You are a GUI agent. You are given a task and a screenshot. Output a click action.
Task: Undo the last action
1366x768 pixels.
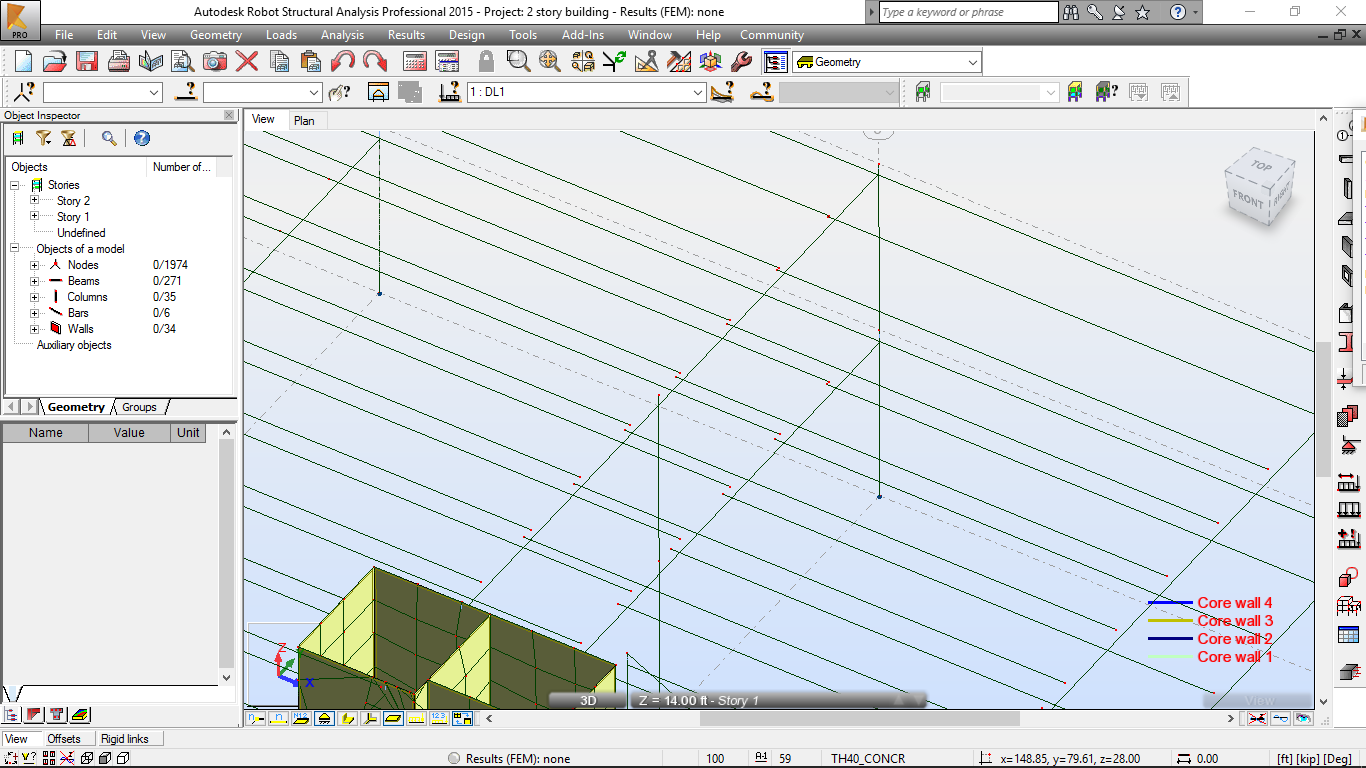click(343, 61)
